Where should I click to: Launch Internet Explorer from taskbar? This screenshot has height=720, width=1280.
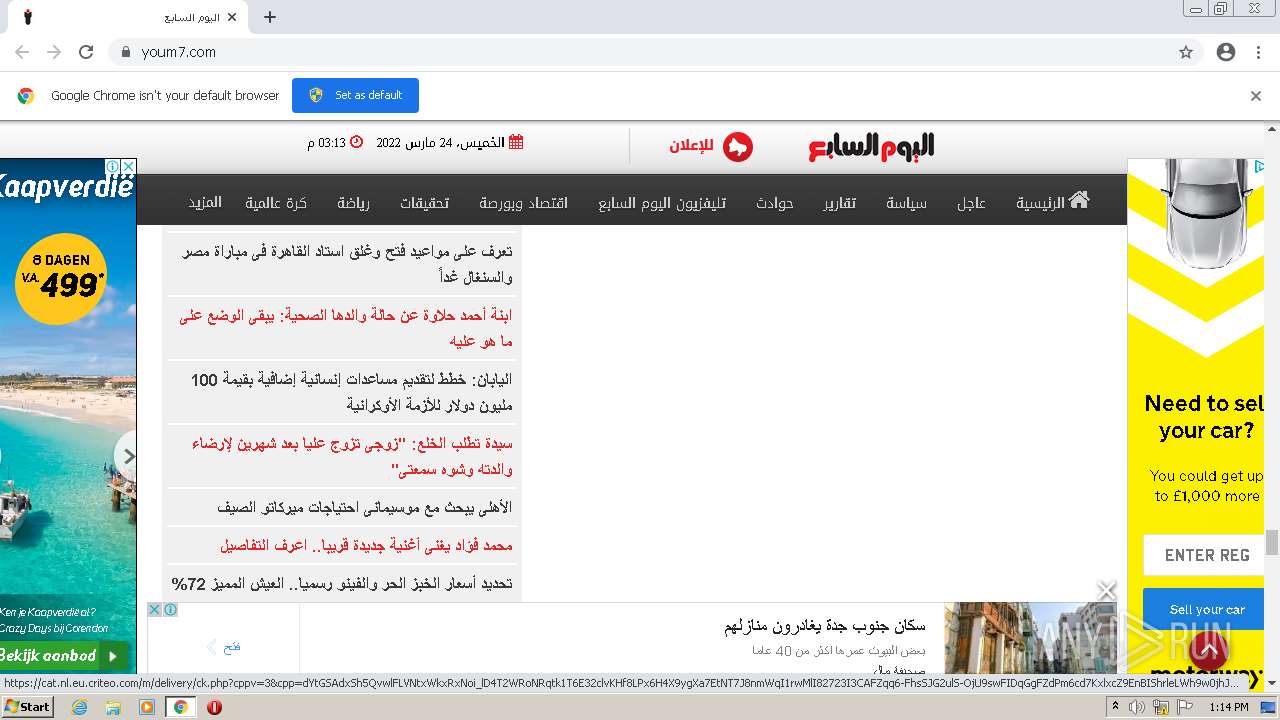coord(79,707)
